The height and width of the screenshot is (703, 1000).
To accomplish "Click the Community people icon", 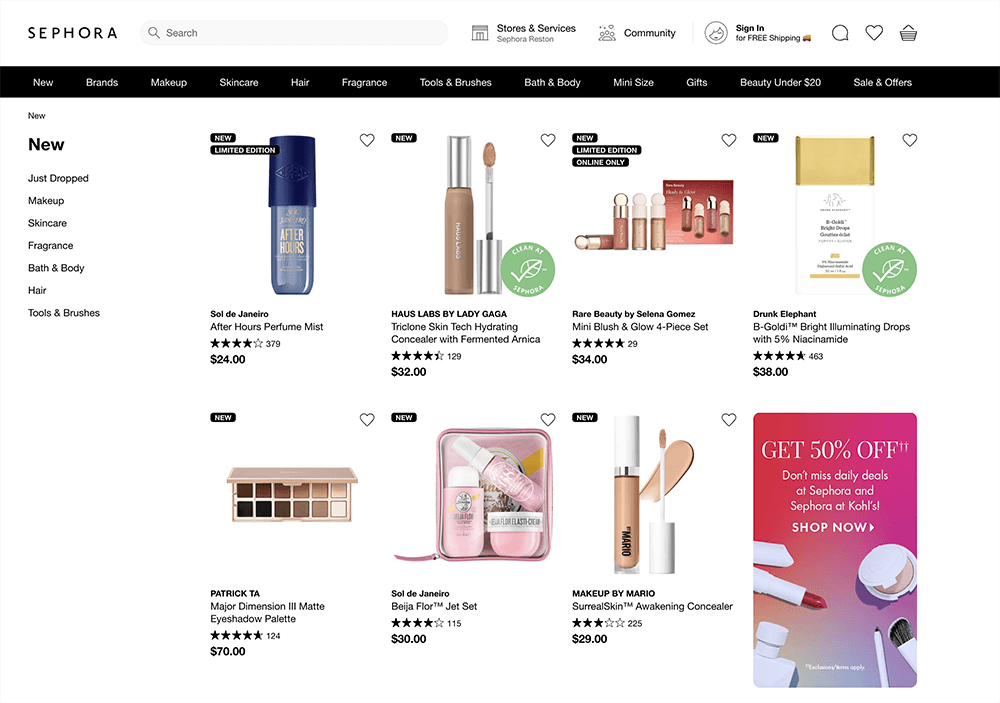I will 607,33.
